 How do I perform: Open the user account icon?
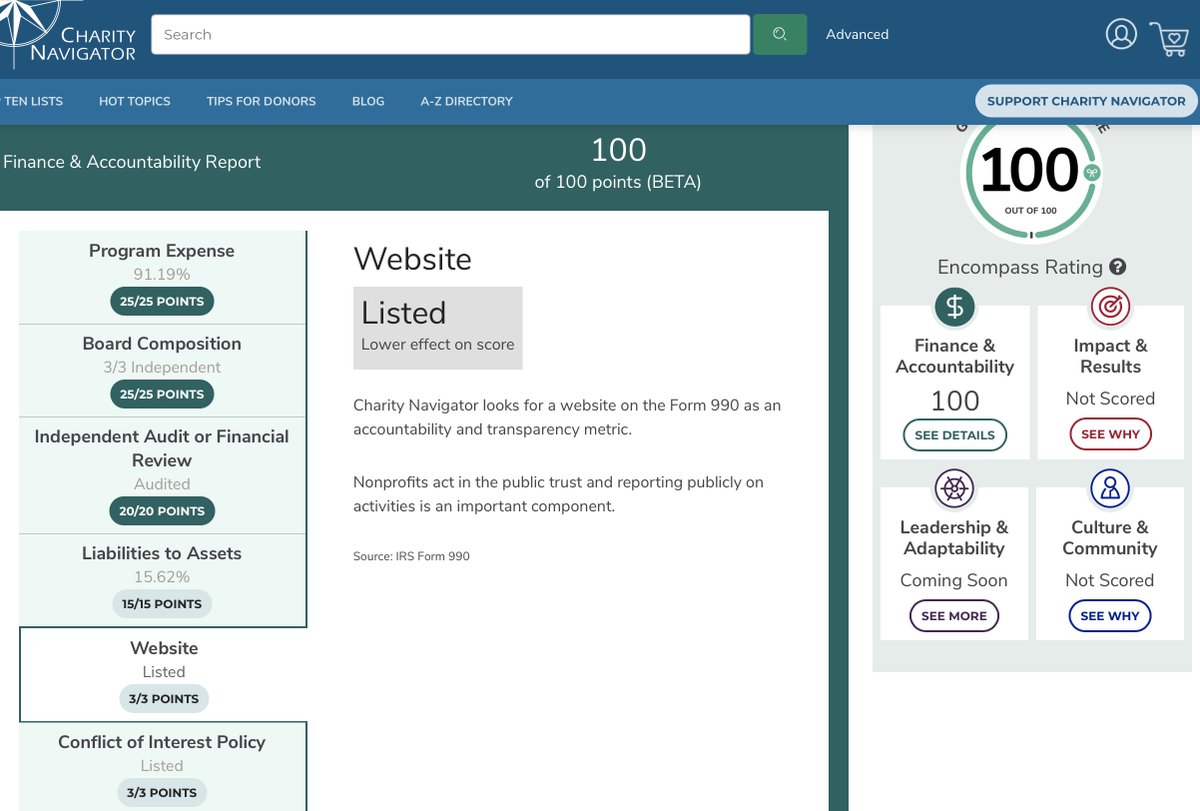point(1121,33)
